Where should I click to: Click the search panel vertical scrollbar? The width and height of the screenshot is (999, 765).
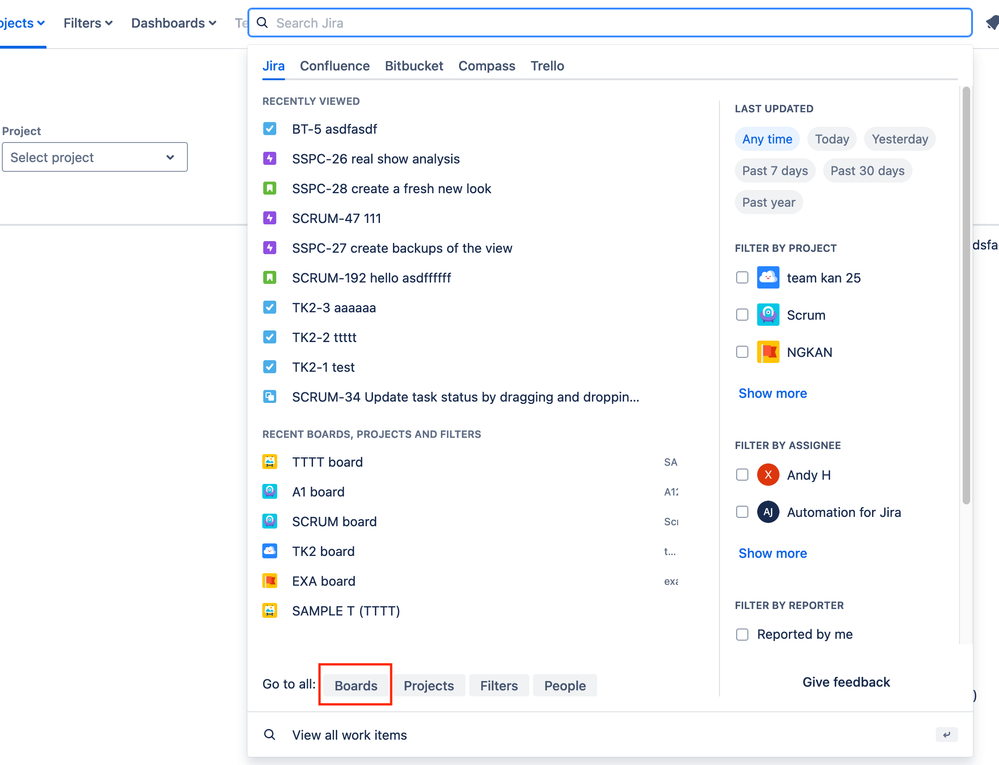(966, 296)
